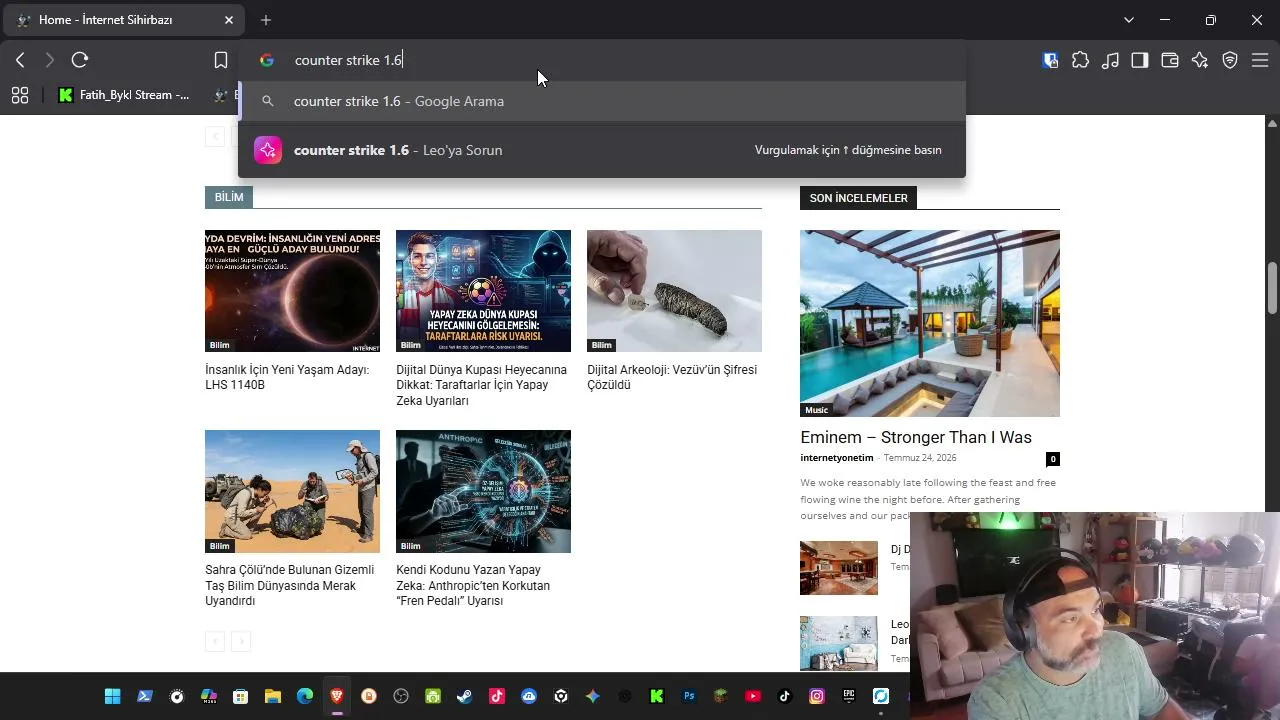The image size is (1280, 720).
Task: Read 'Dijital Arkeoloji: Vezüv'ün Şifresi Çözüldü'
Action: (672, 377)
